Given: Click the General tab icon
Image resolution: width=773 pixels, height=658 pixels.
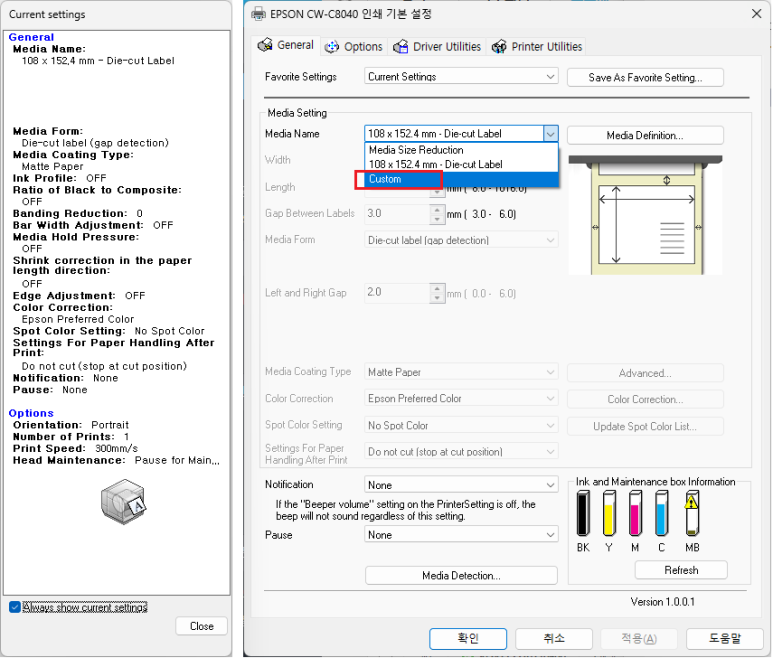Looking at the screenshot, I should 265,45.
